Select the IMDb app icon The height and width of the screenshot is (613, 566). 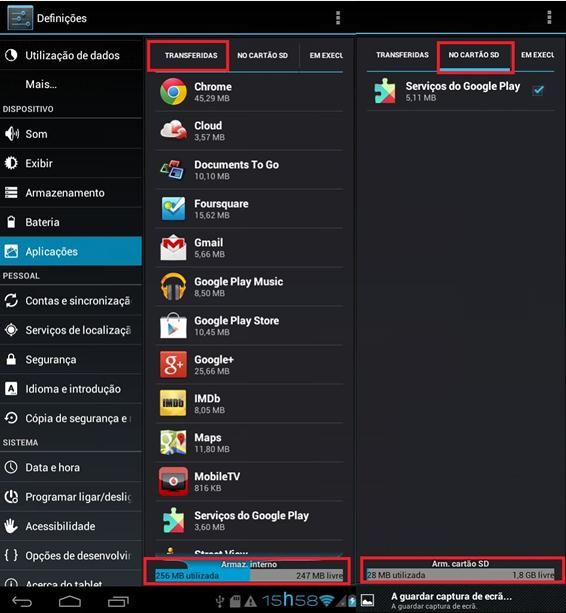pyautogui.click(x=173, y=403)
